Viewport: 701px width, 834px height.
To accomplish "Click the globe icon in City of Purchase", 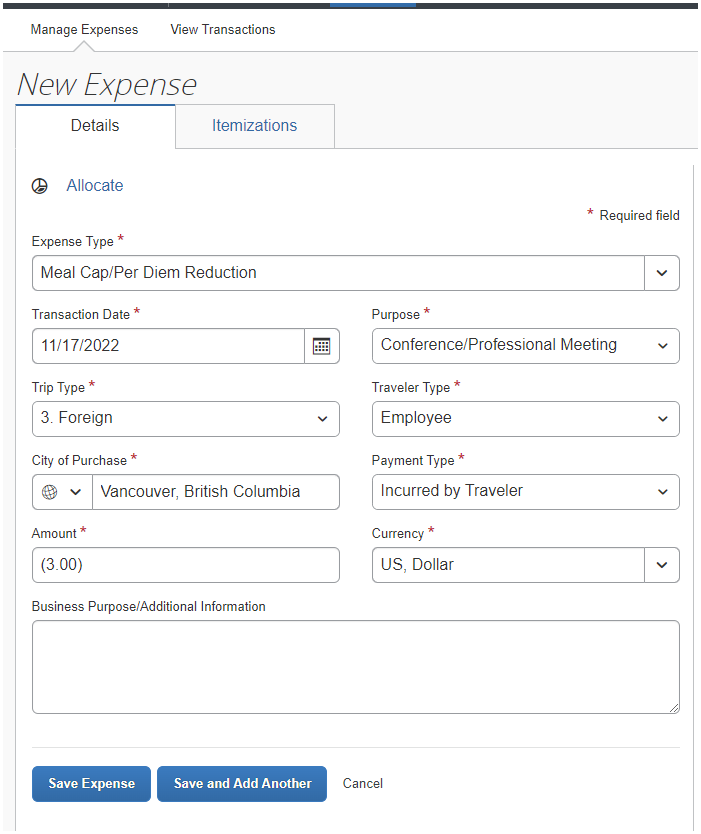I will coord(49,492).
